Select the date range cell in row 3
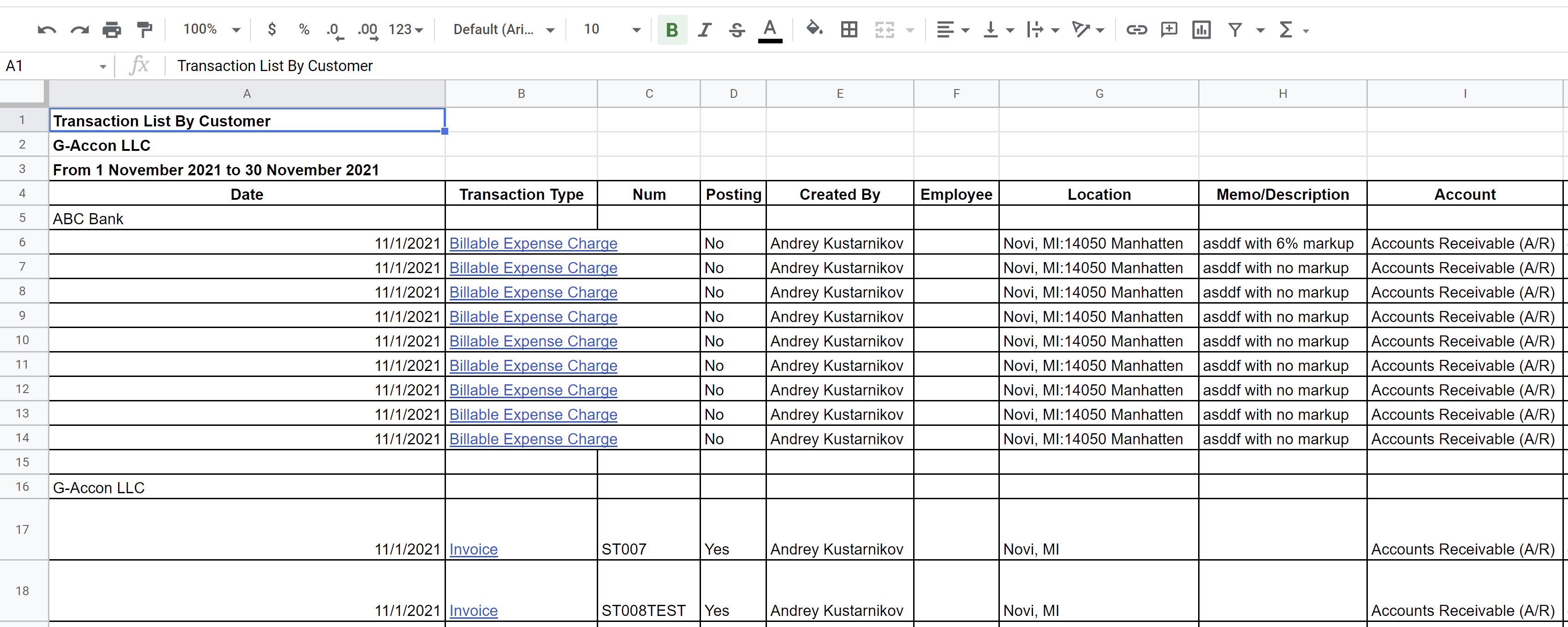 point(247,169)
